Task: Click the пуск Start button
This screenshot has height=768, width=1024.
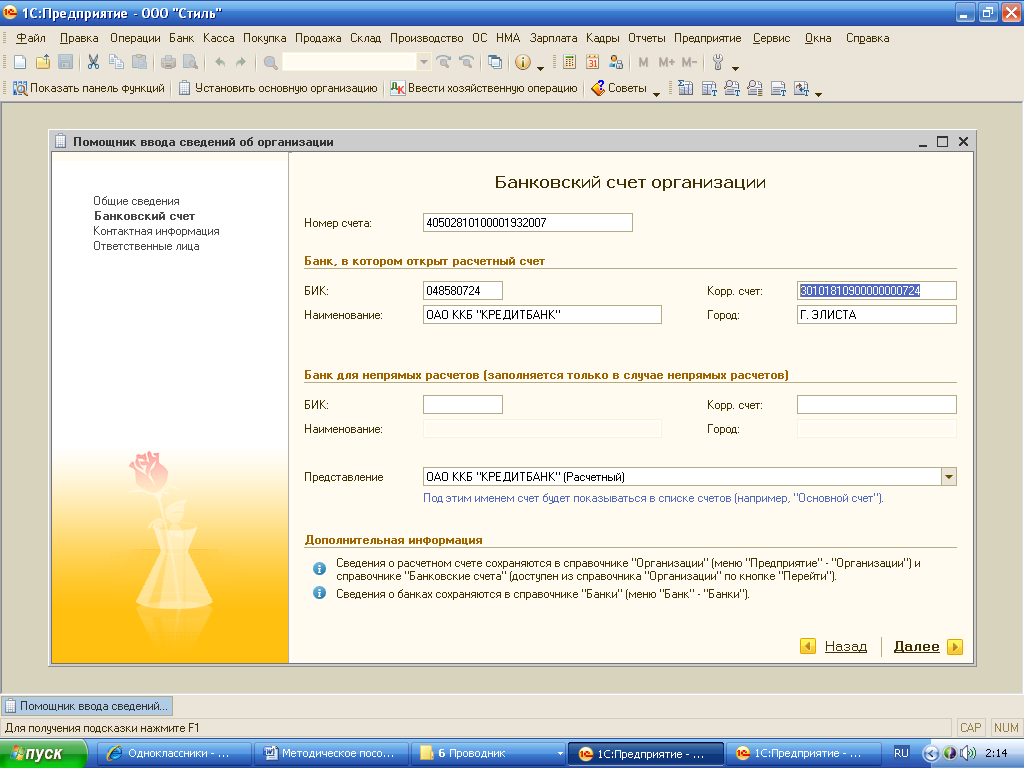Action: [x=43, y=754]
